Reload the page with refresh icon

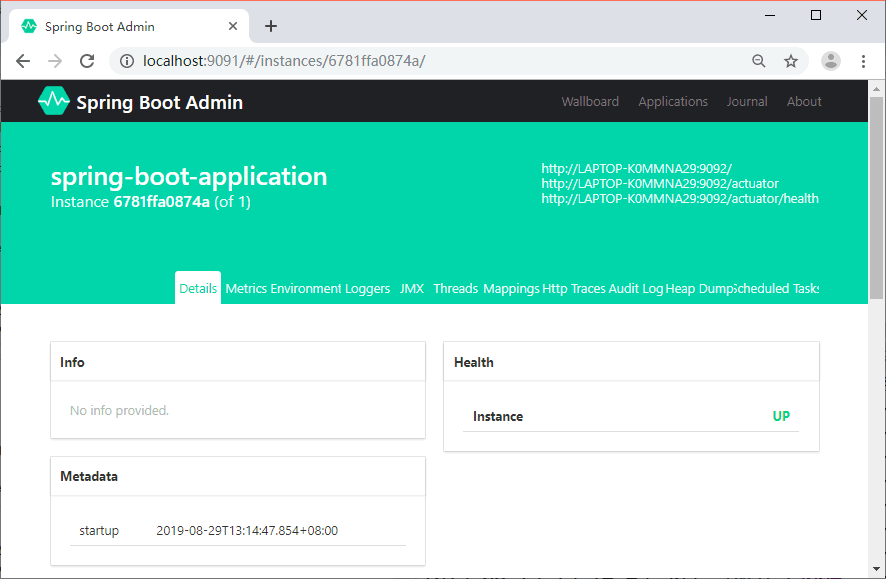(87, 61)
